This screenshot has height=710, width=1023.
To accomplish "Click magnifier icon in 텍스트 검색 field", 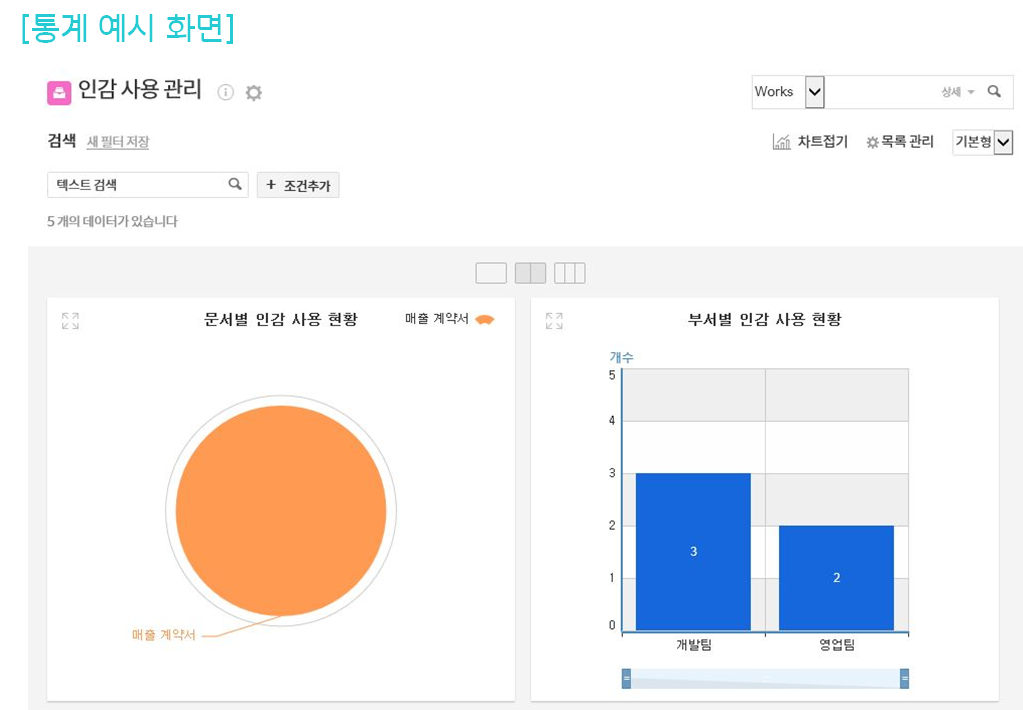I will pyautogui.click(x=235, y=184).
